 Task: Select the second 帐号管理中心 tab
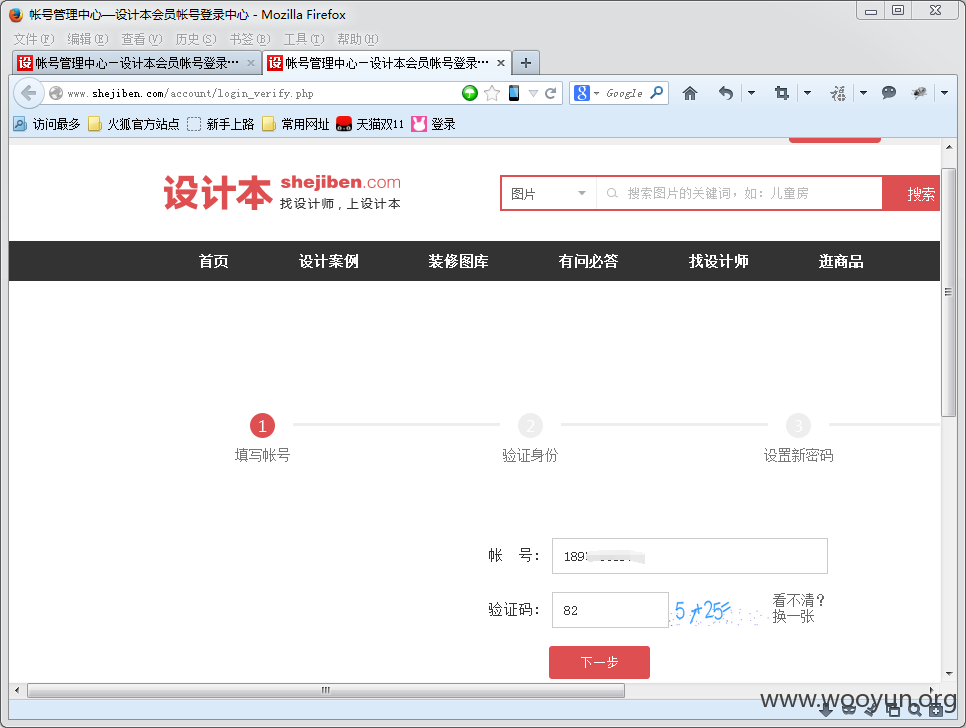click(x=386, y=63)
